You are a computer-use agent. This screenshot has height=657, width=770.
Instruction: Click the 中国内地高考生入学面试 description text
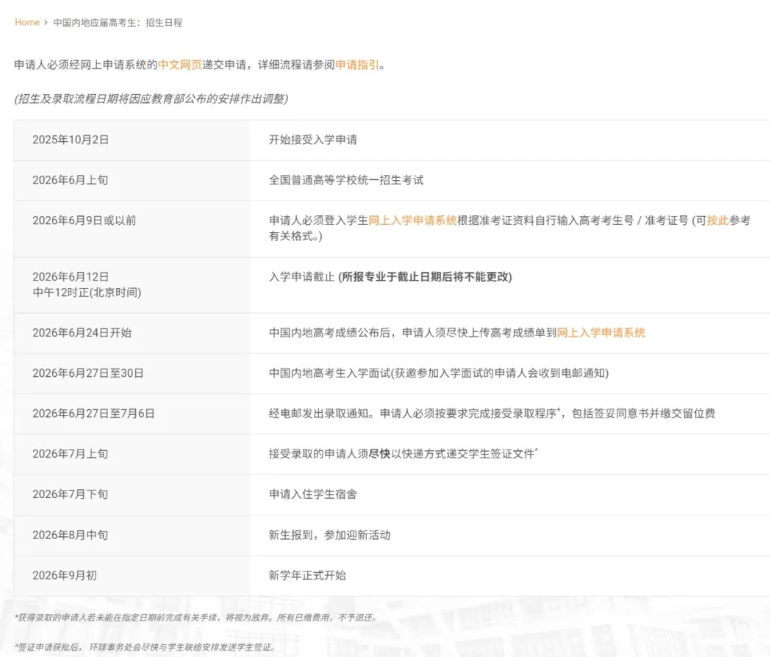click(x=439, y=373)
